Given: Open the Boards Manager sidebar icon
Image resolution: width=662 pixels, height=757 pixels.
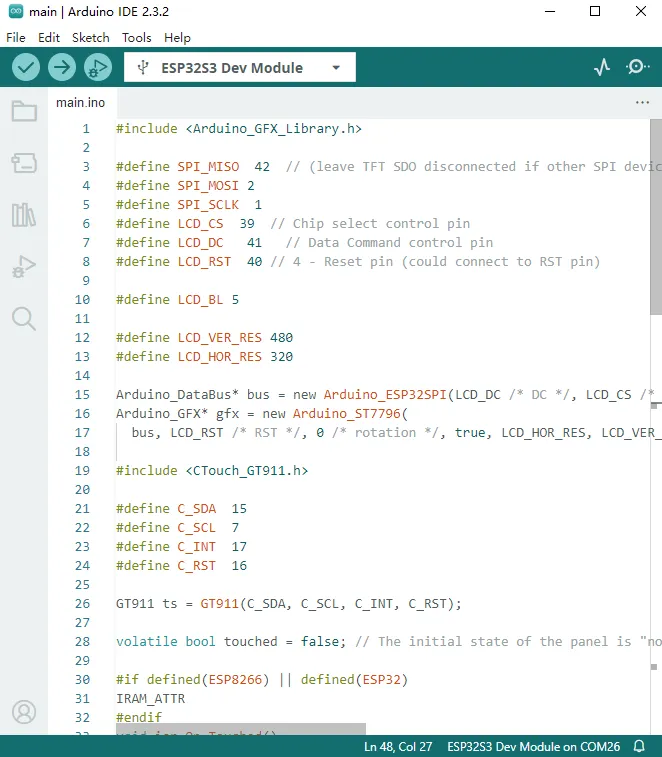Looking at the screenshot, I should coord(24,163).
